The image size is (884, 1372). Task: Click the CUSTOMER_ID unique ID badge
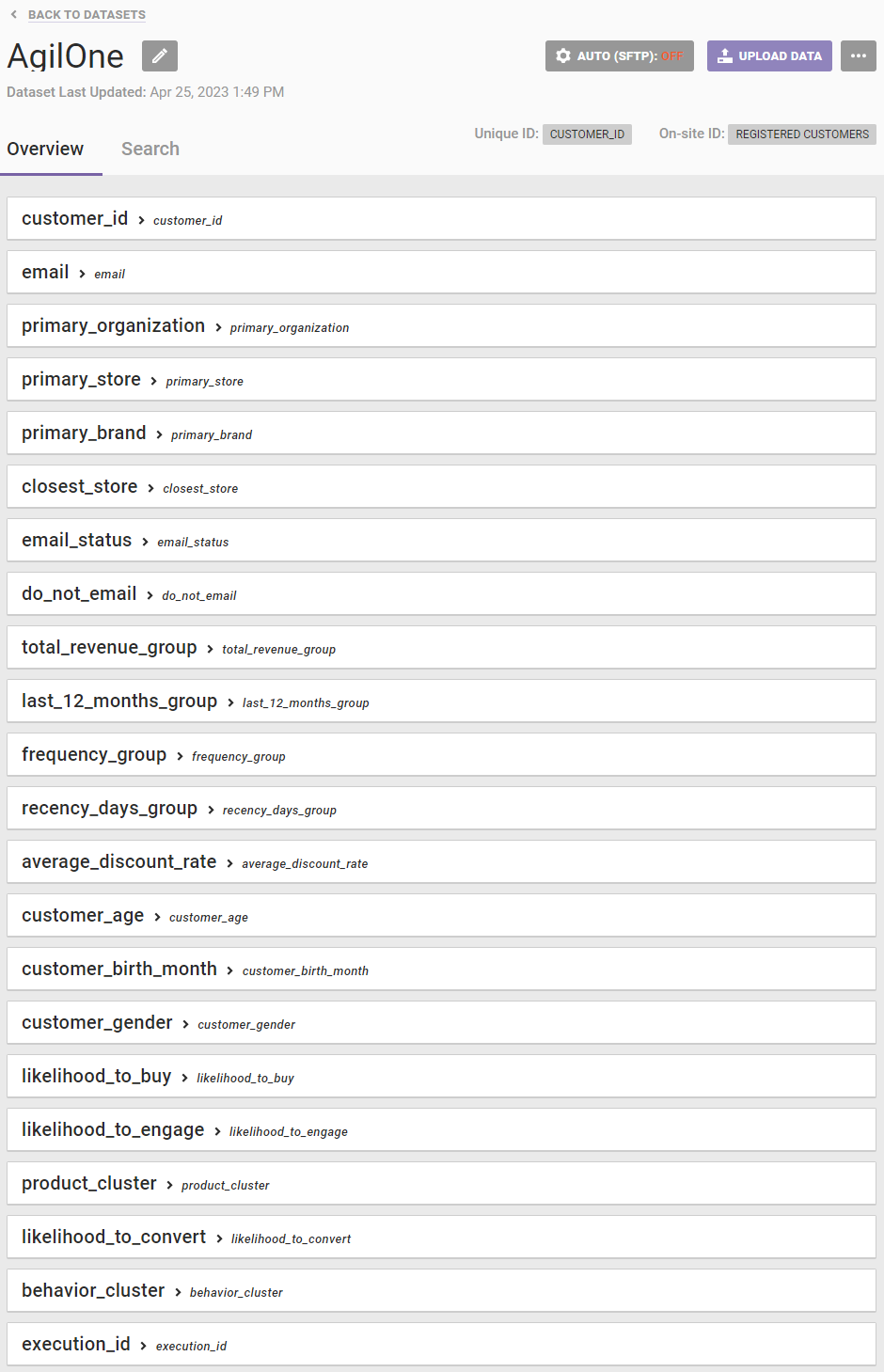point(587,134)
